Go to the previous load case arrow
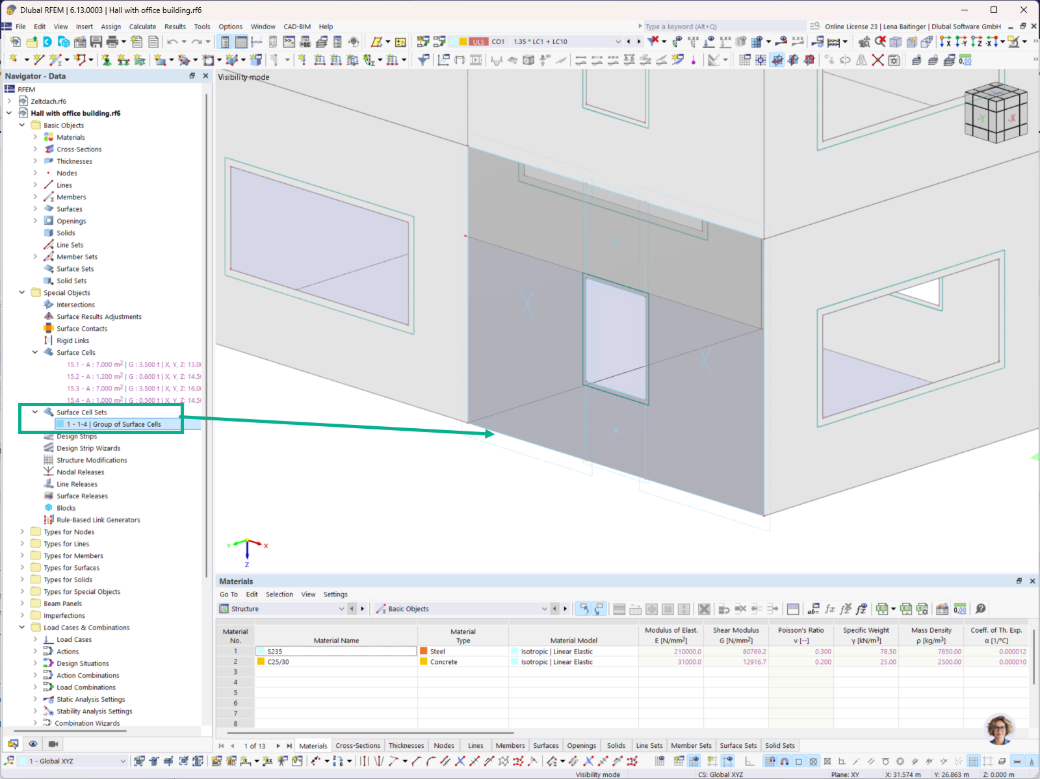 pyautogui.click(x=629, y=42)
